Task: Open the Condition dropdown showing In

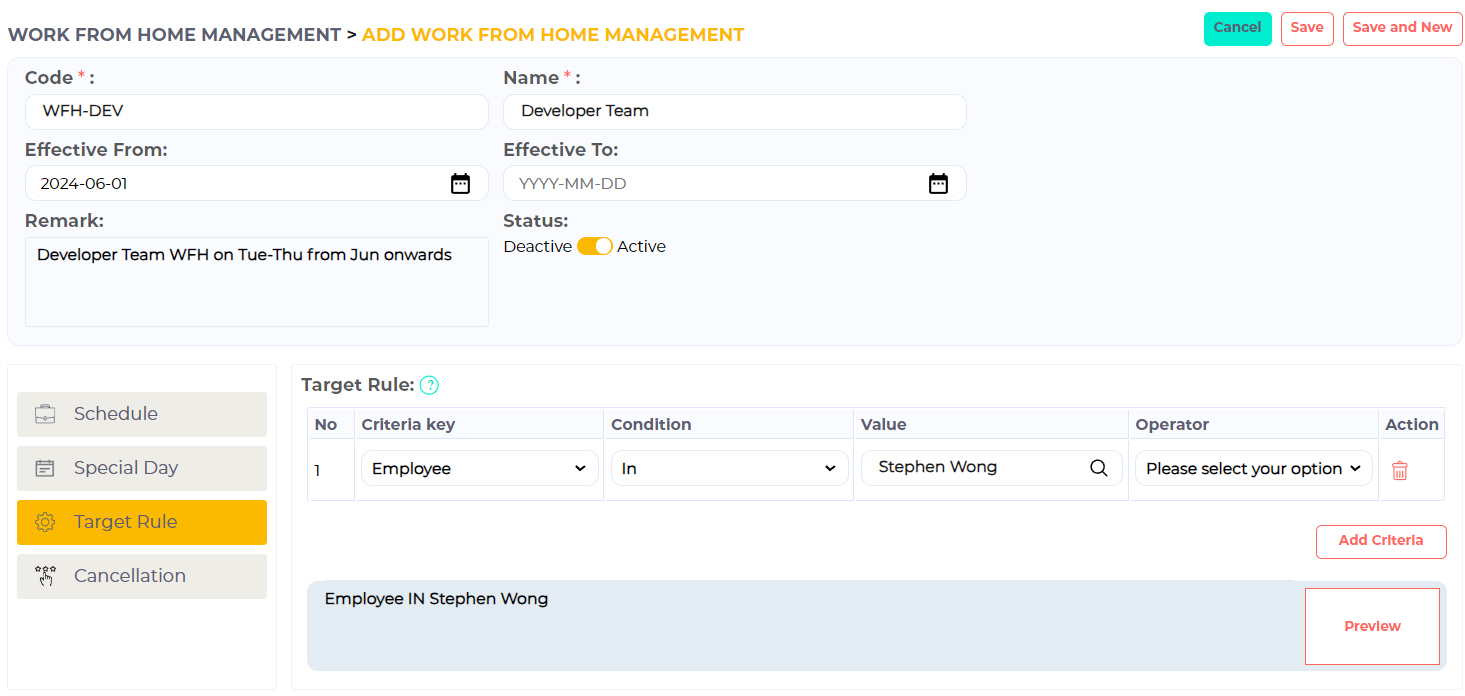Action: coord(729,468)
